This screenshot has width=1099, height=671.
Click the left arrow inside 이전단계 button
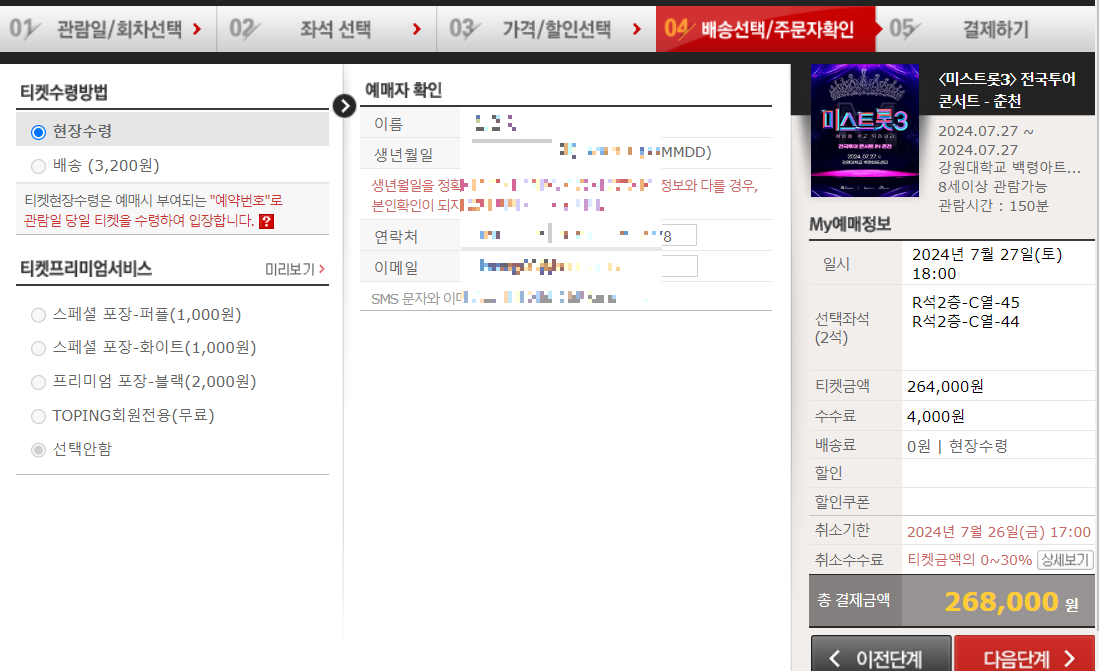pyautogui.click(x=836, y=656)
